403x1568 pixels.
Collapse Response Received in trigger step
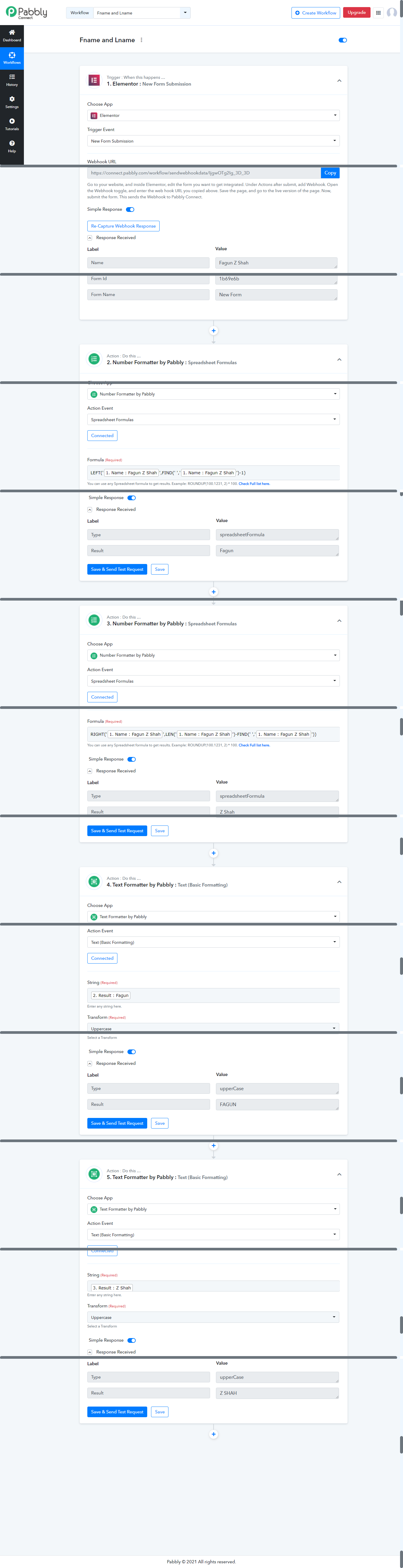coord(89,238)
